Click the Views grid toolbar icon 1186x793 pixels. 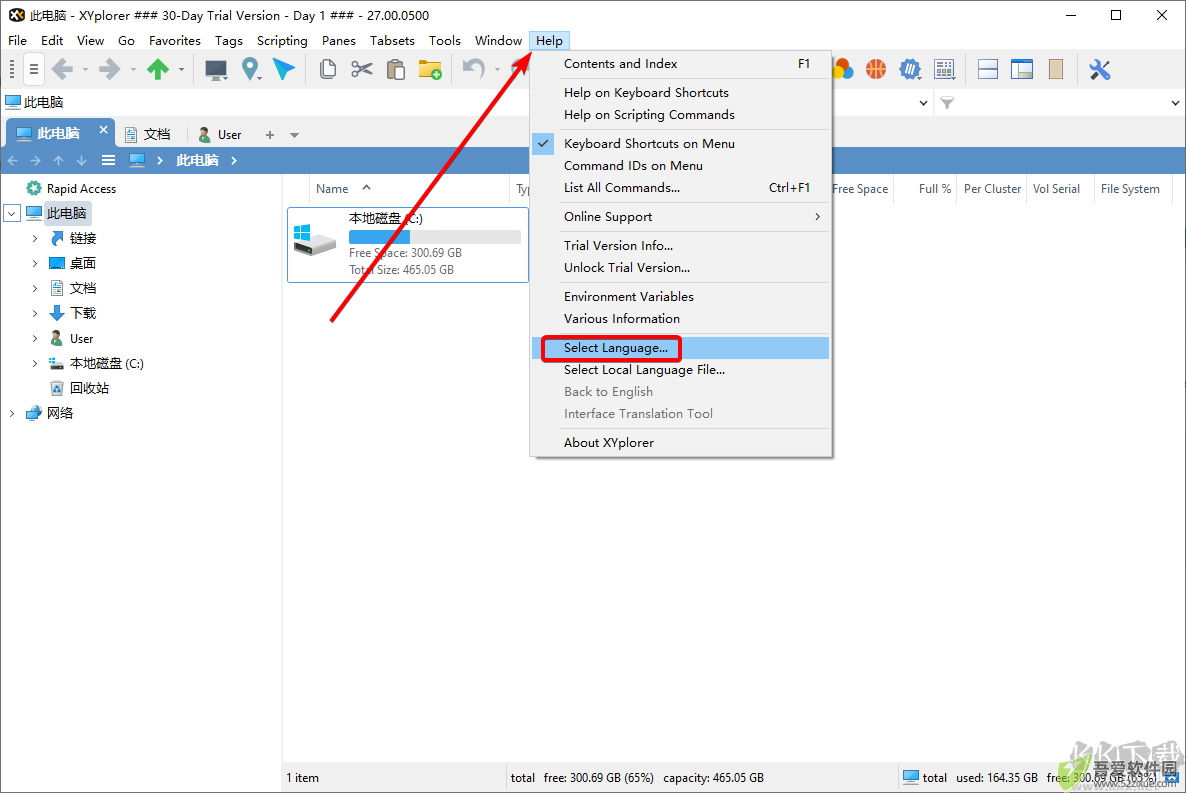pos(944,70)
